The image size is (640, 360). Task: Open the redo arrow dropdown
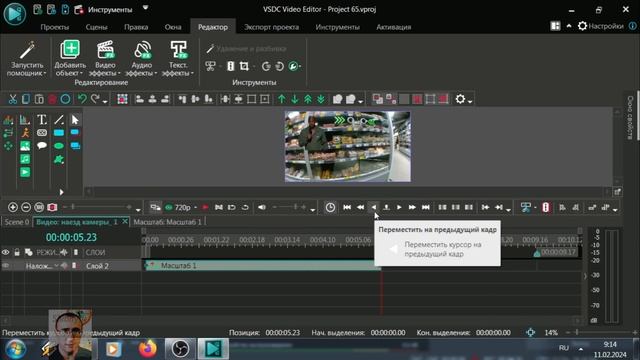pyautogui.click(x=105, y=101)
